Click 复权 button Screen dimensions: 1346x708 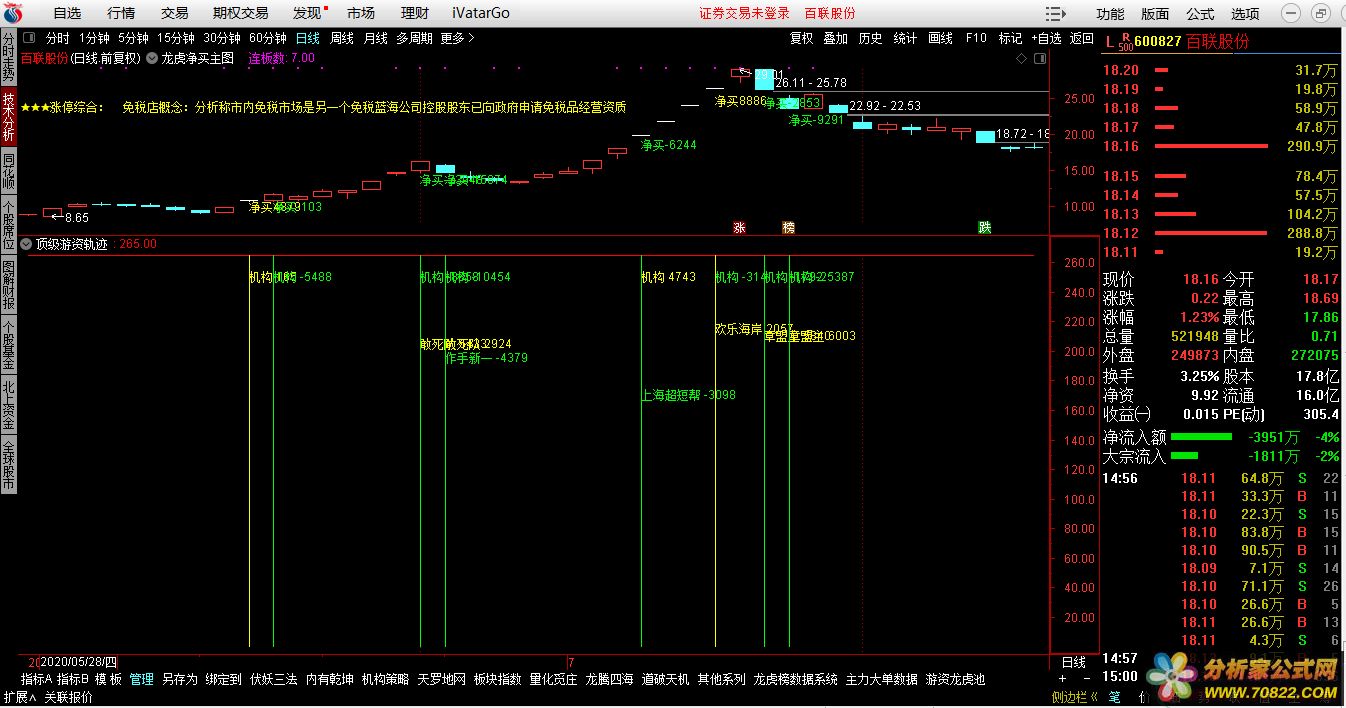(801, 38)
